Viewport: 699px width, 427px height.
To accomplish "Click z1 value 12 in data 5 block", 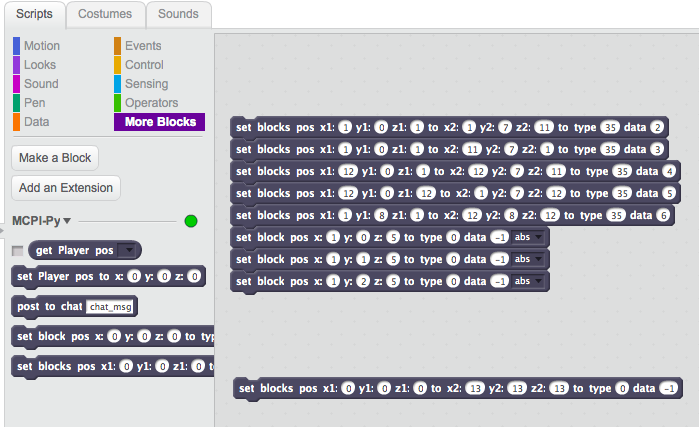I will (426, 193).
